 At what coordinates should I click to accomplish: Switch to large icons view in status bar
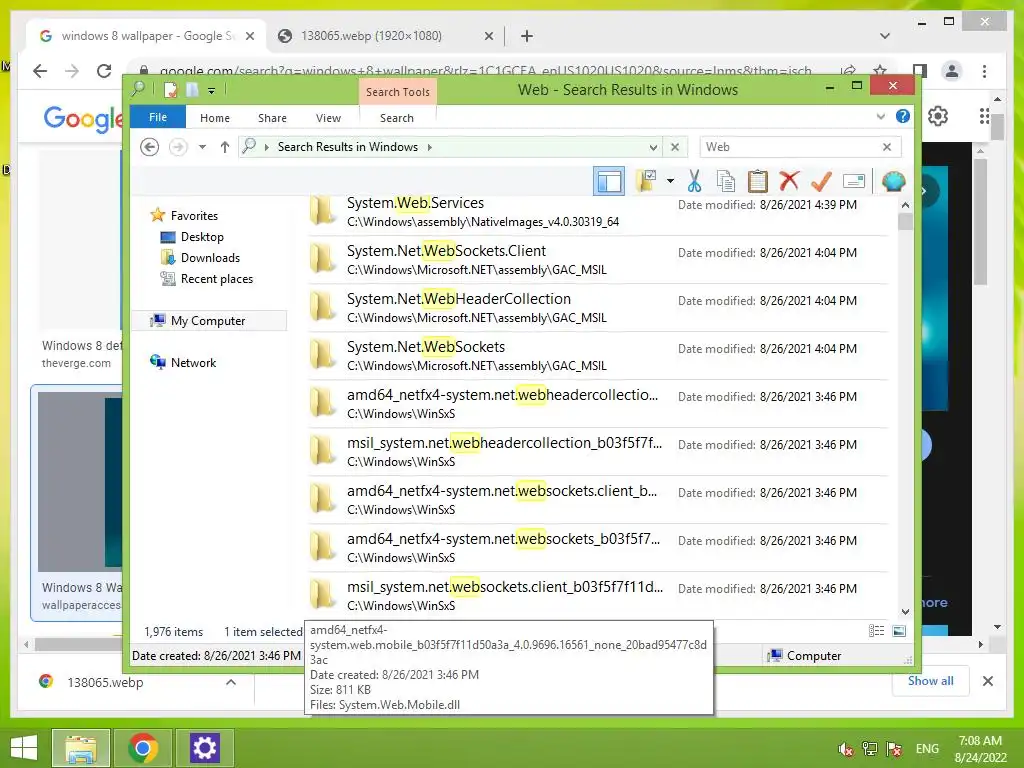click(x=899, y=630)
